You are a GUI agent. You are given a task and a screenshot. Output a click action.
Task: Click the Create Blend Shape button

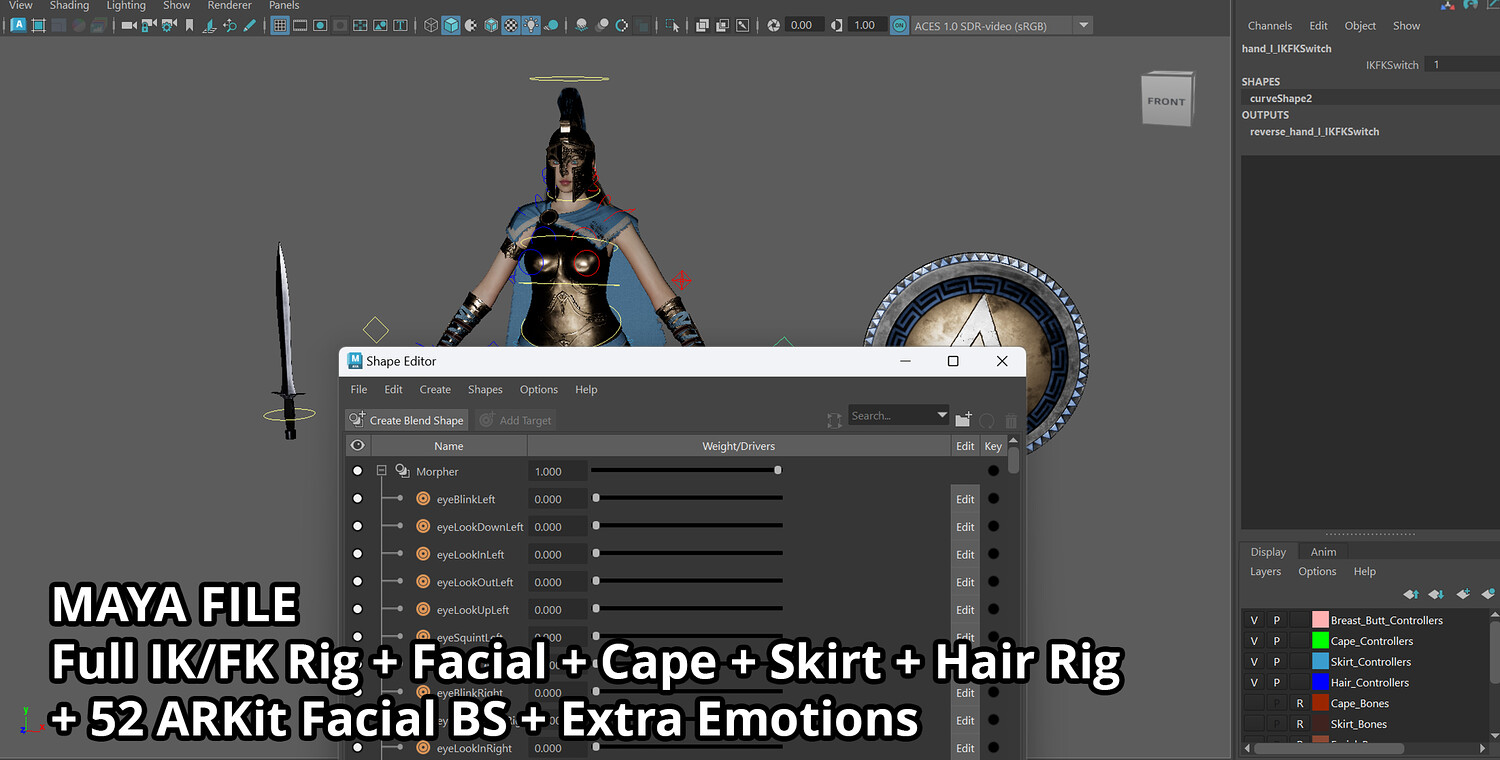pos(406,420)
